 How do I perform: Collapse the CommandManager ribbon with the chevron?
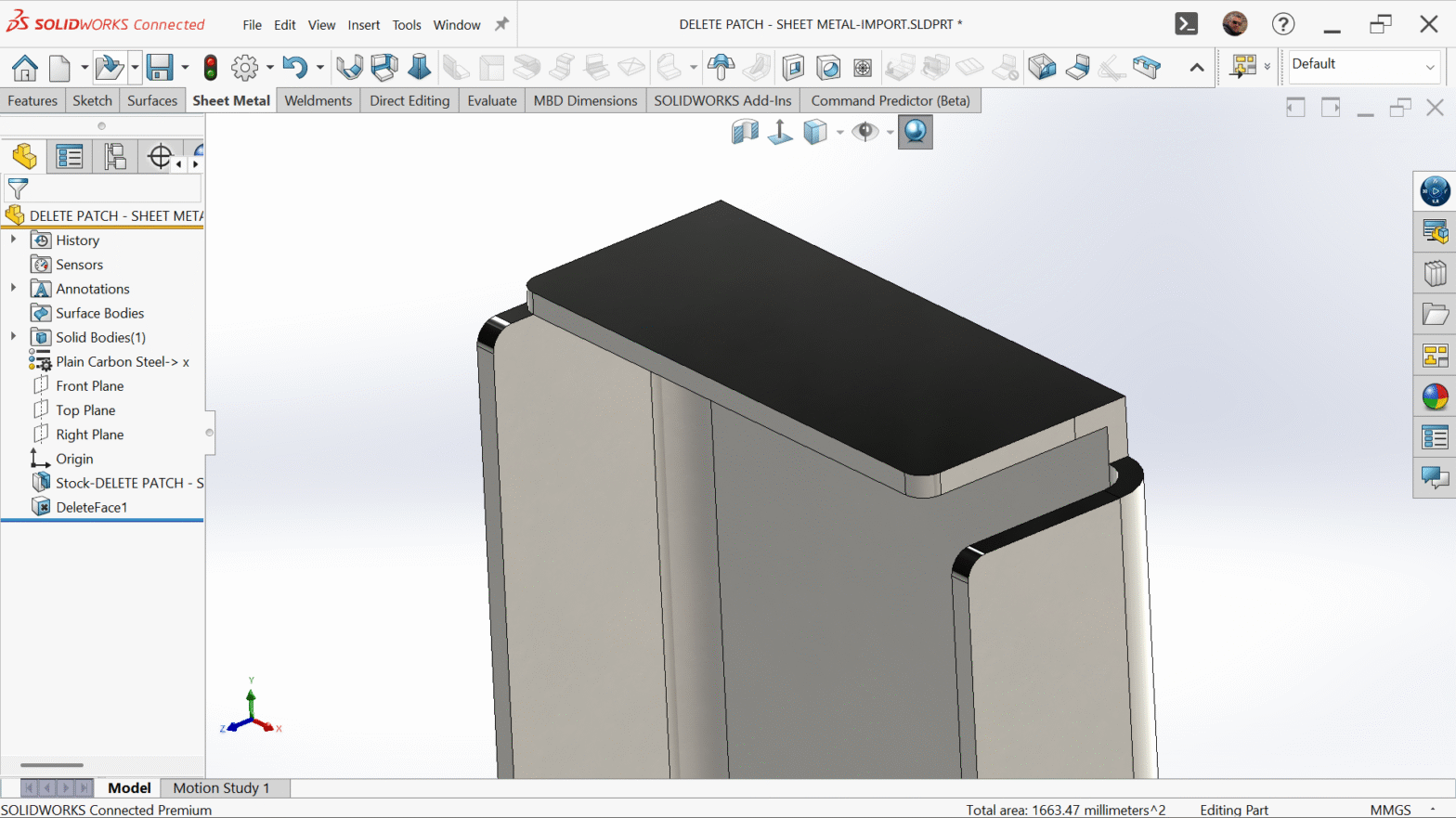pos(1197,67)
